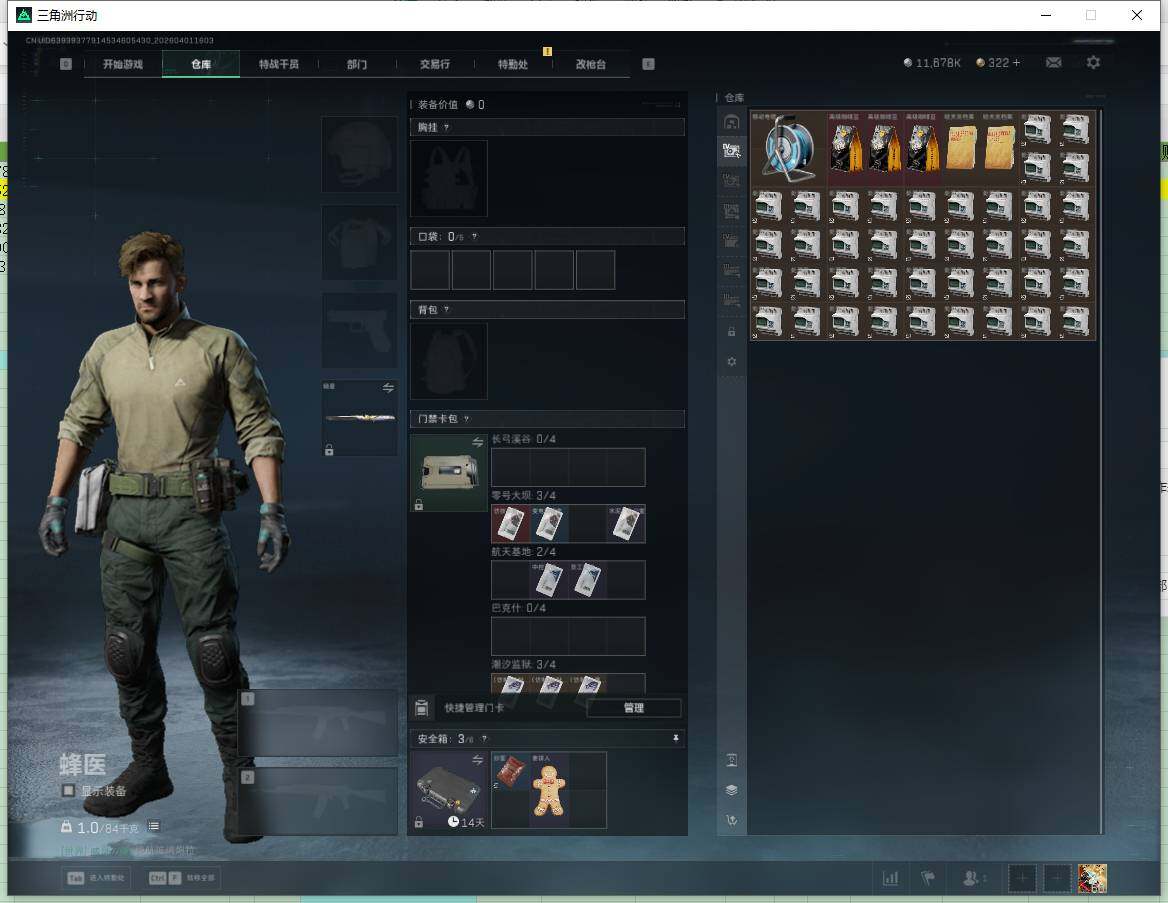The image size is (1168, 903).
Task: Open the 部门 tab
Action: click(x=357, y=64)
